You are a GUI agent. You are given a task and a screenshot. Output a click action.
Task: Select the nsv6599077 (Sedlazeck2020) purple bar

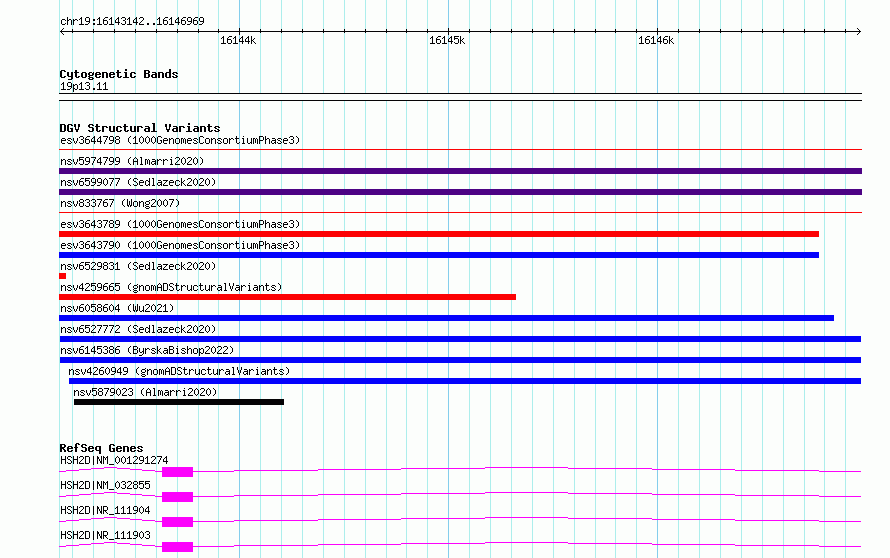460,192
